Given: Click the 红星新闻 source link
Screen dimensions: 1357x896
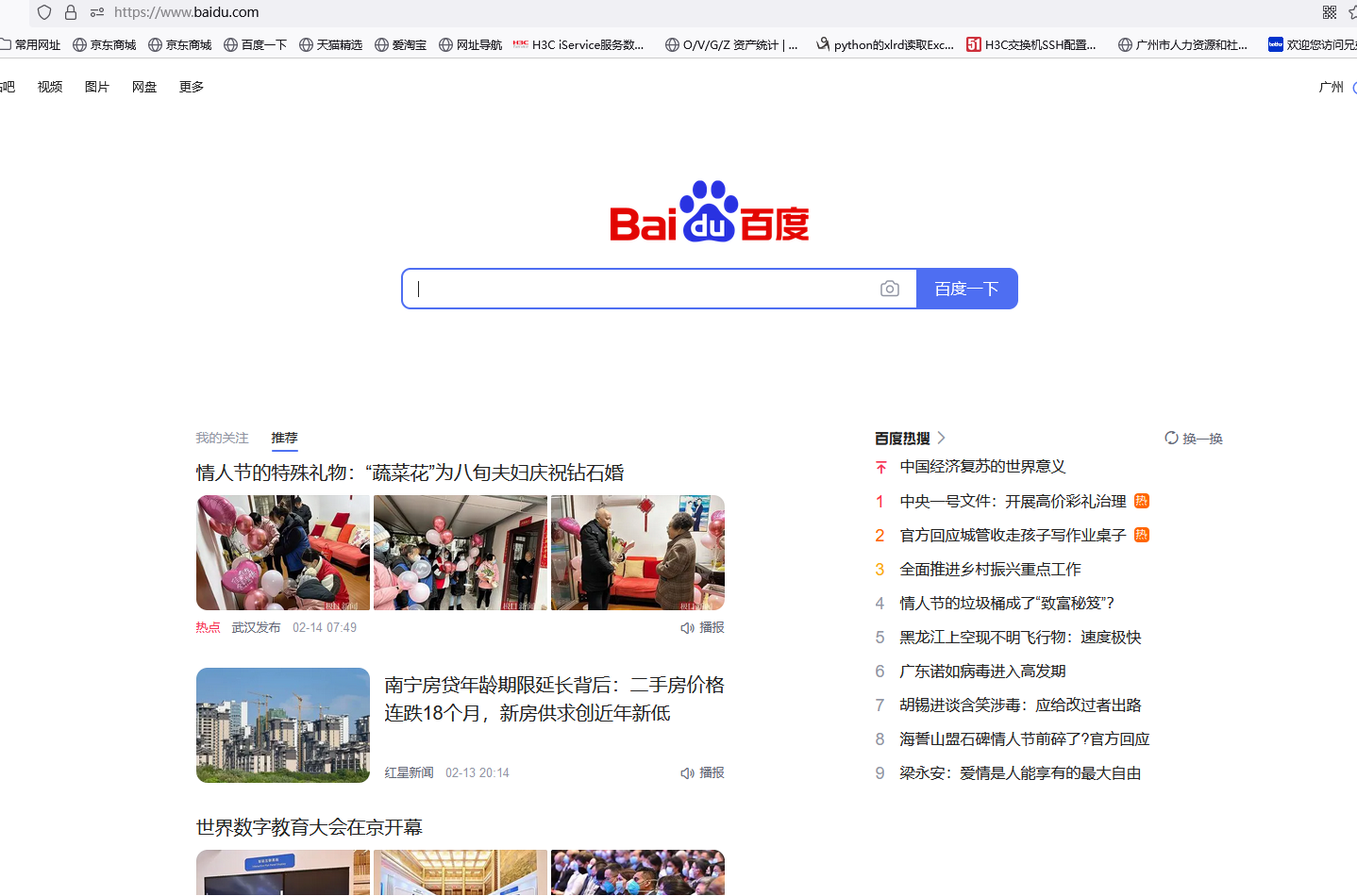Looking at the screenshot, I should click(x=409, y=773).
